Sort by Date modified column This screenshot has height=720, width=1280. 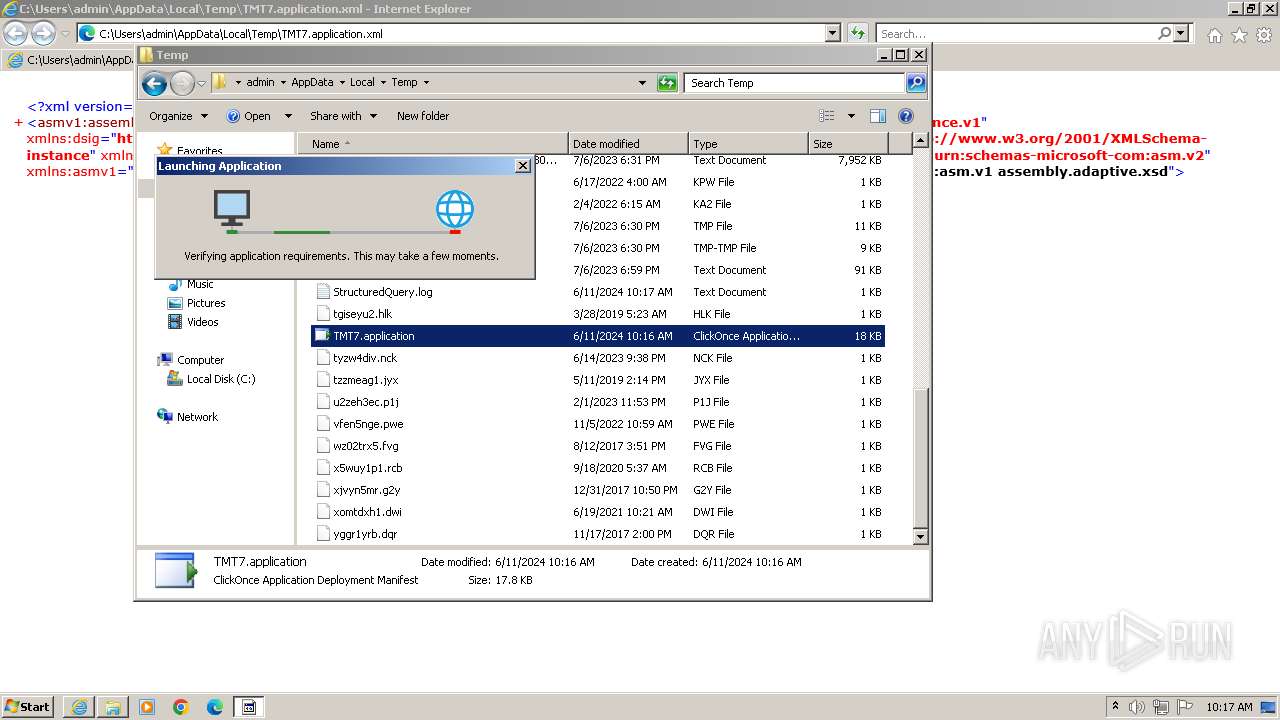click(628, 144)
